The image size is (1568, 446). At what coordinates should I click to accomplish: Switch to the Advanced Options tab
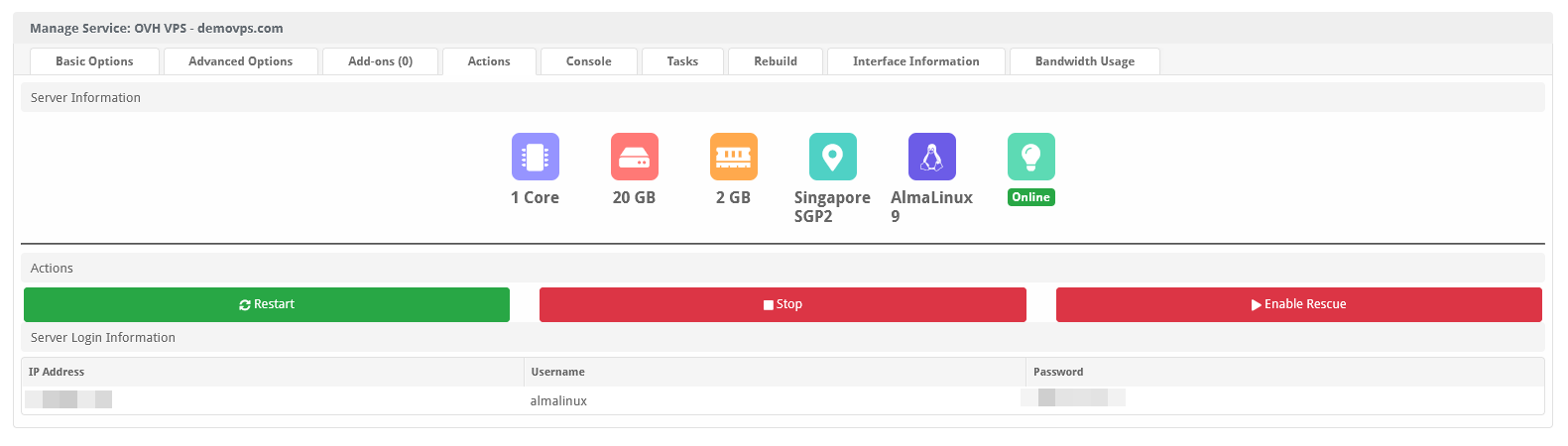(x=241, y=61)
